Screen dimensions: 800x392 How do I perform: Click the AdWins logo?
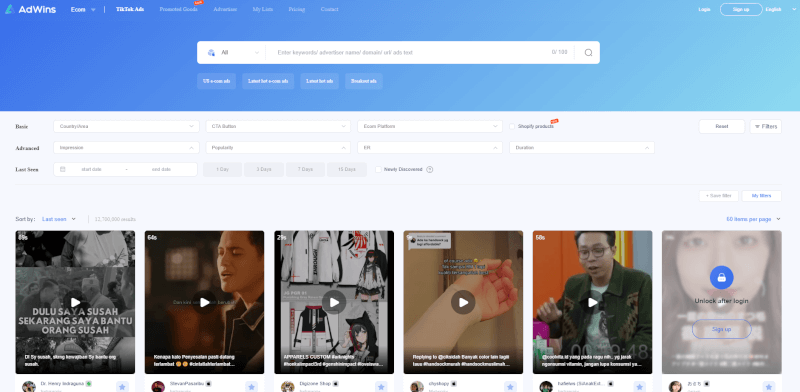(x=31, y=9)
